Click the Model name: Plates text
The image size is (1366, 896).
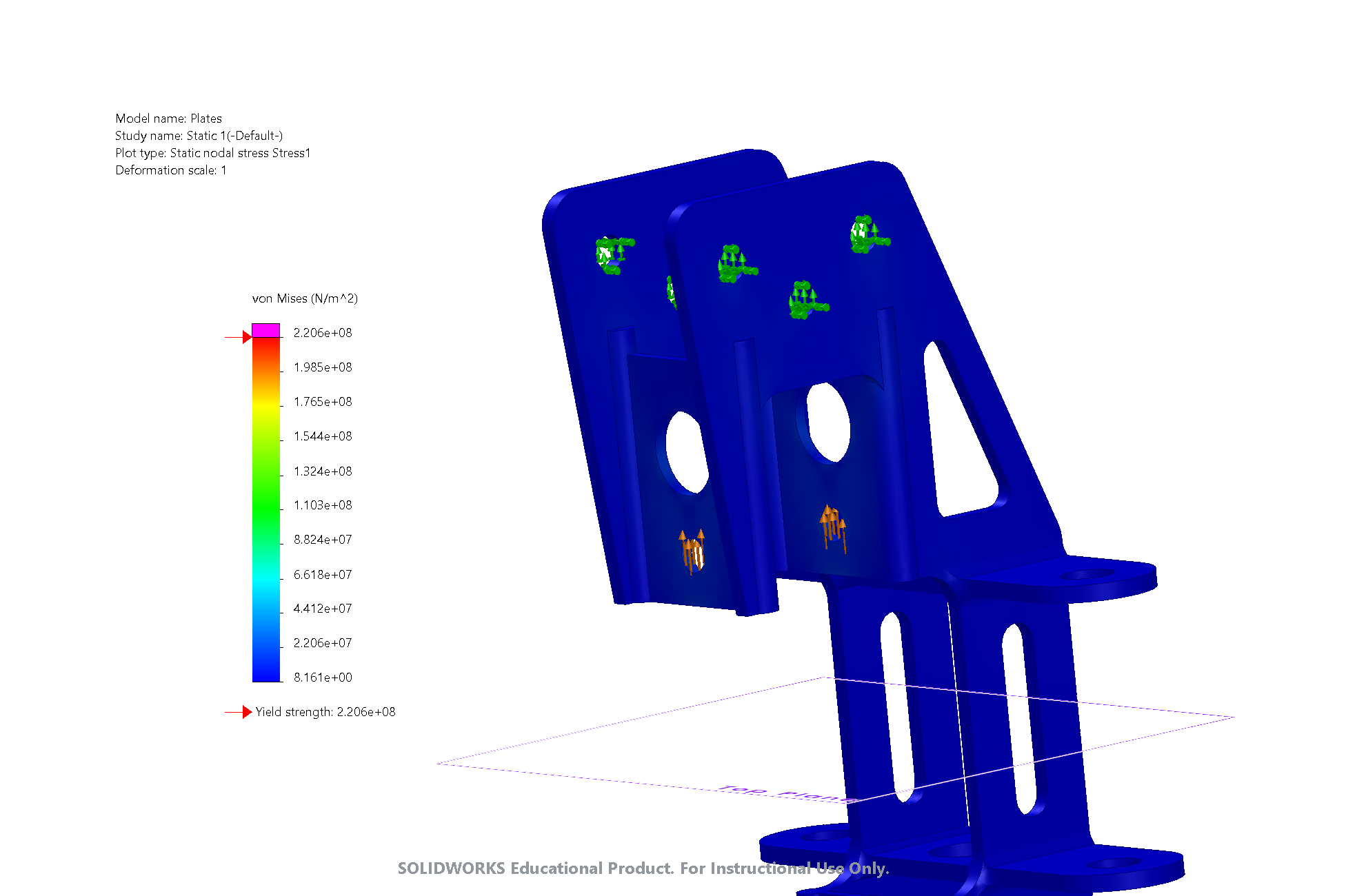point(168,119)
